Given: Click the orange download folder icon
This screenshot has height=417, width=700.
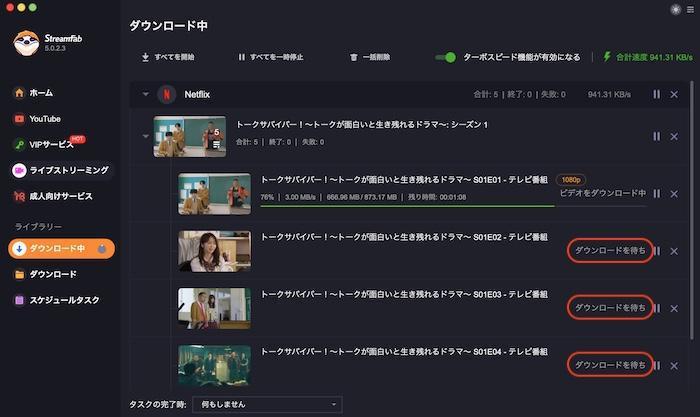Looking at the screenshot, I should tap(19, 274).
